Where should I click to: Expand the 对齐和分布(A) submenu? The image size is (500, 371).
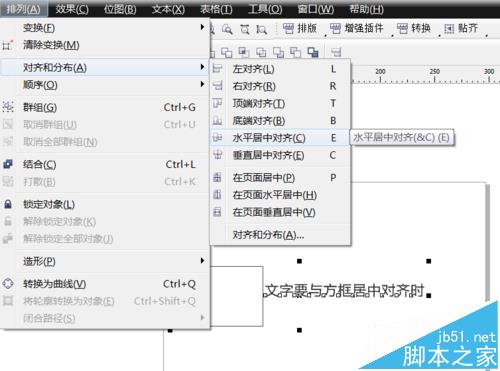tap(105, 68)
